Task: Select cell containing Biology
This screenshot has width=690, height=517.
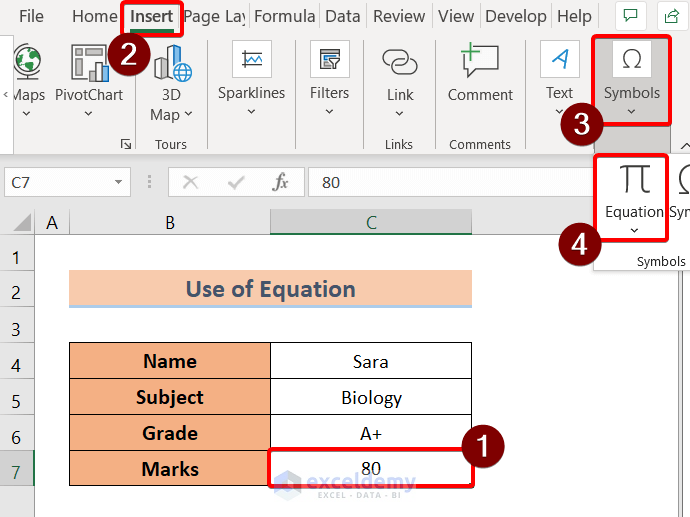Action: [371, 397]
